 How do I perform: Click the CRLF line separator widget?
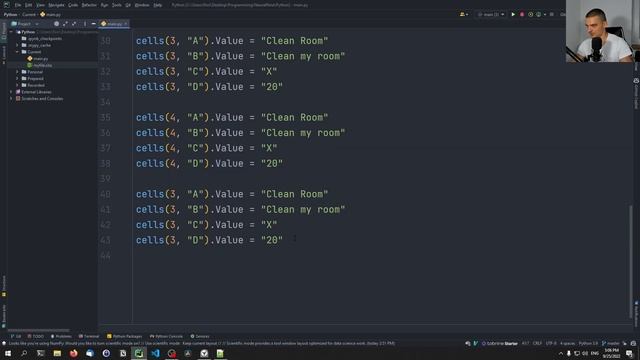coord(537,343)
